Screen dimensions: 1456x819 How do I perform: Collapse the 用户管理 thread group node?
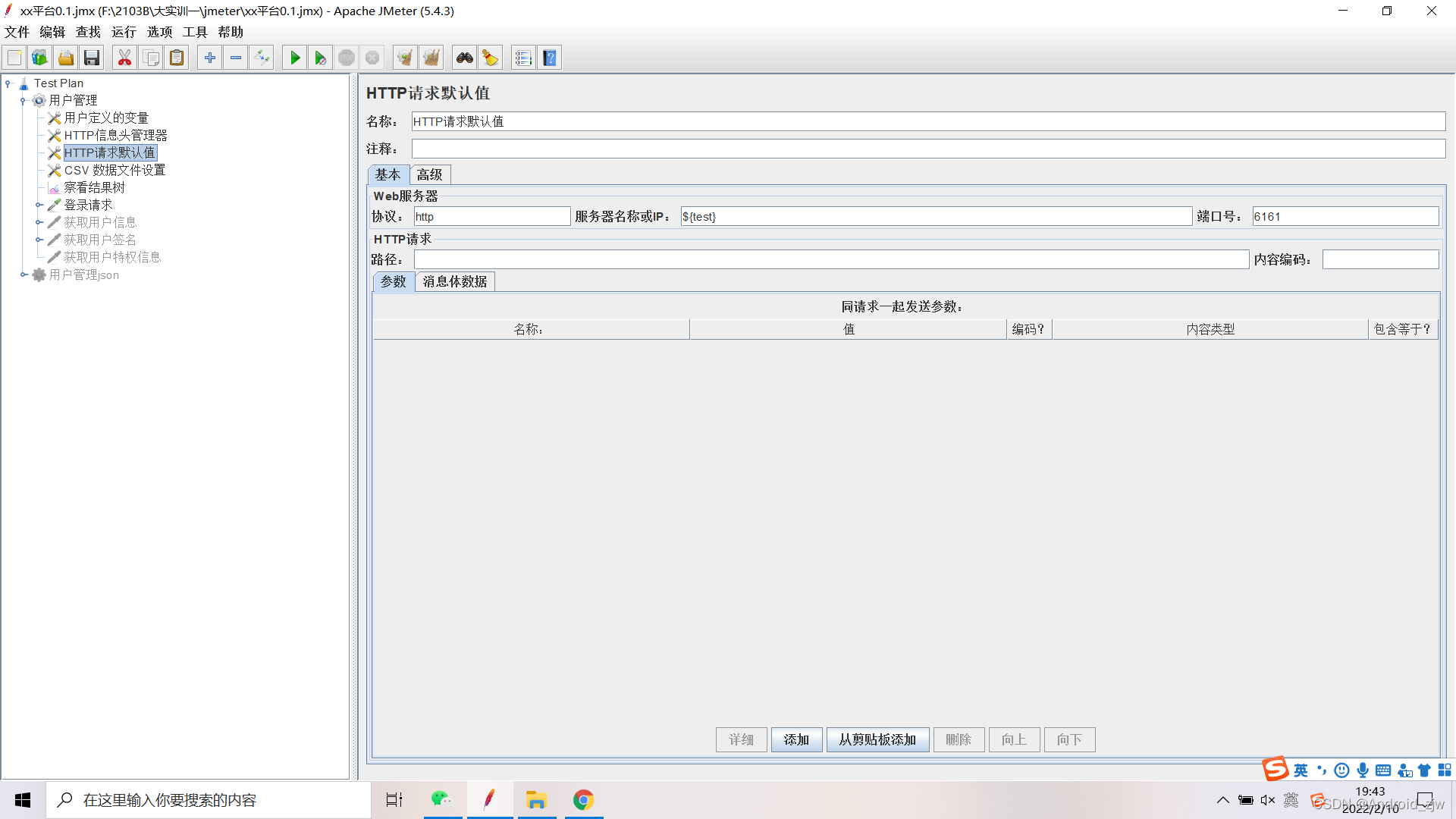pyautogui.click(x=23, y=101)
